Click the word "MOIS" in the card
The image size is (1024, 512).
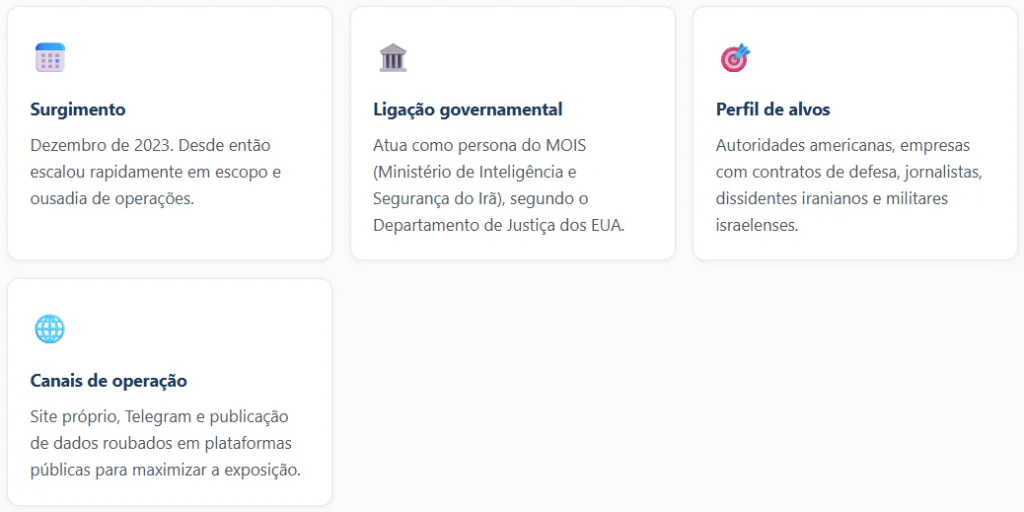point(564,145)
